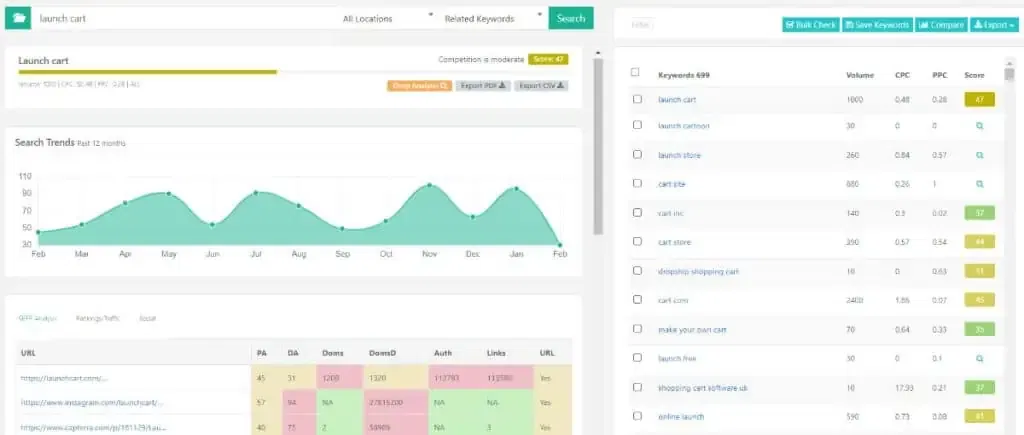The width and height of the screenshot is (1024, 435).
Task: Check the box for make your own cart
Action: click(637, 329)
